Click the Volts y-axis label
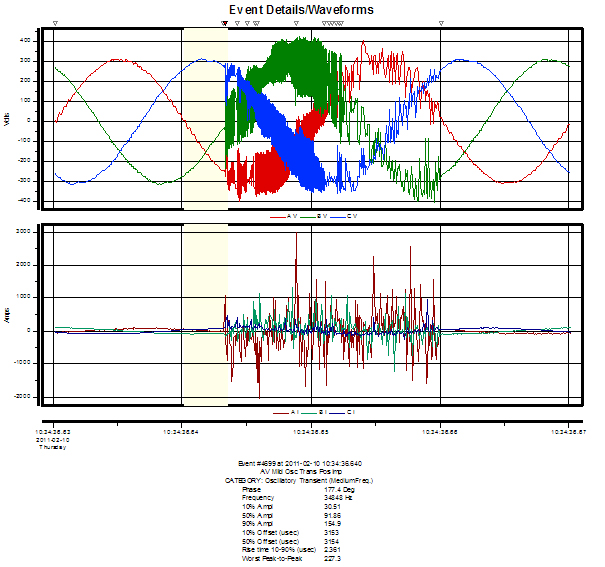The height and width of the screenshot is (567, 605). tap(8, 120)
